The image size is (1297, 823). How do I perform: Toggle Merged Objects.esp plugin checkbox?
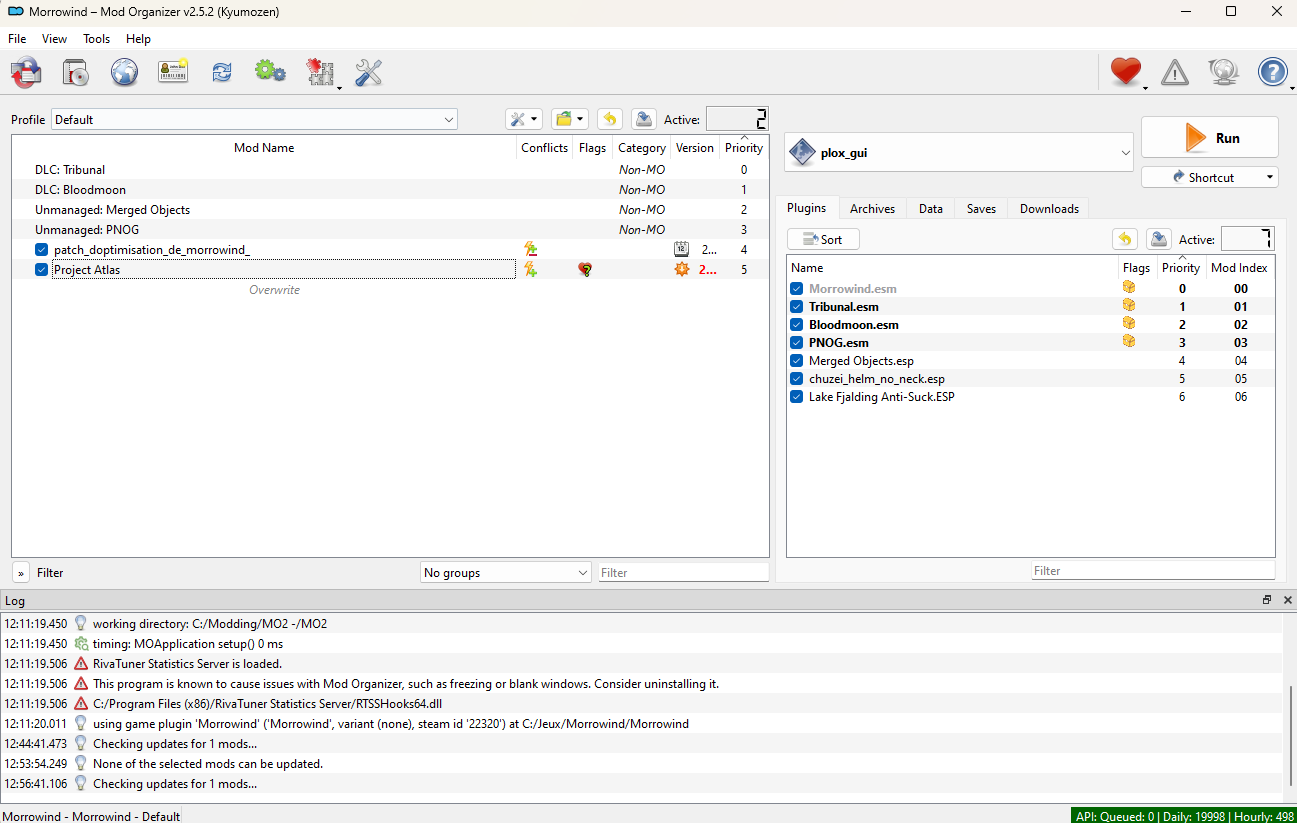pos(797,360)
